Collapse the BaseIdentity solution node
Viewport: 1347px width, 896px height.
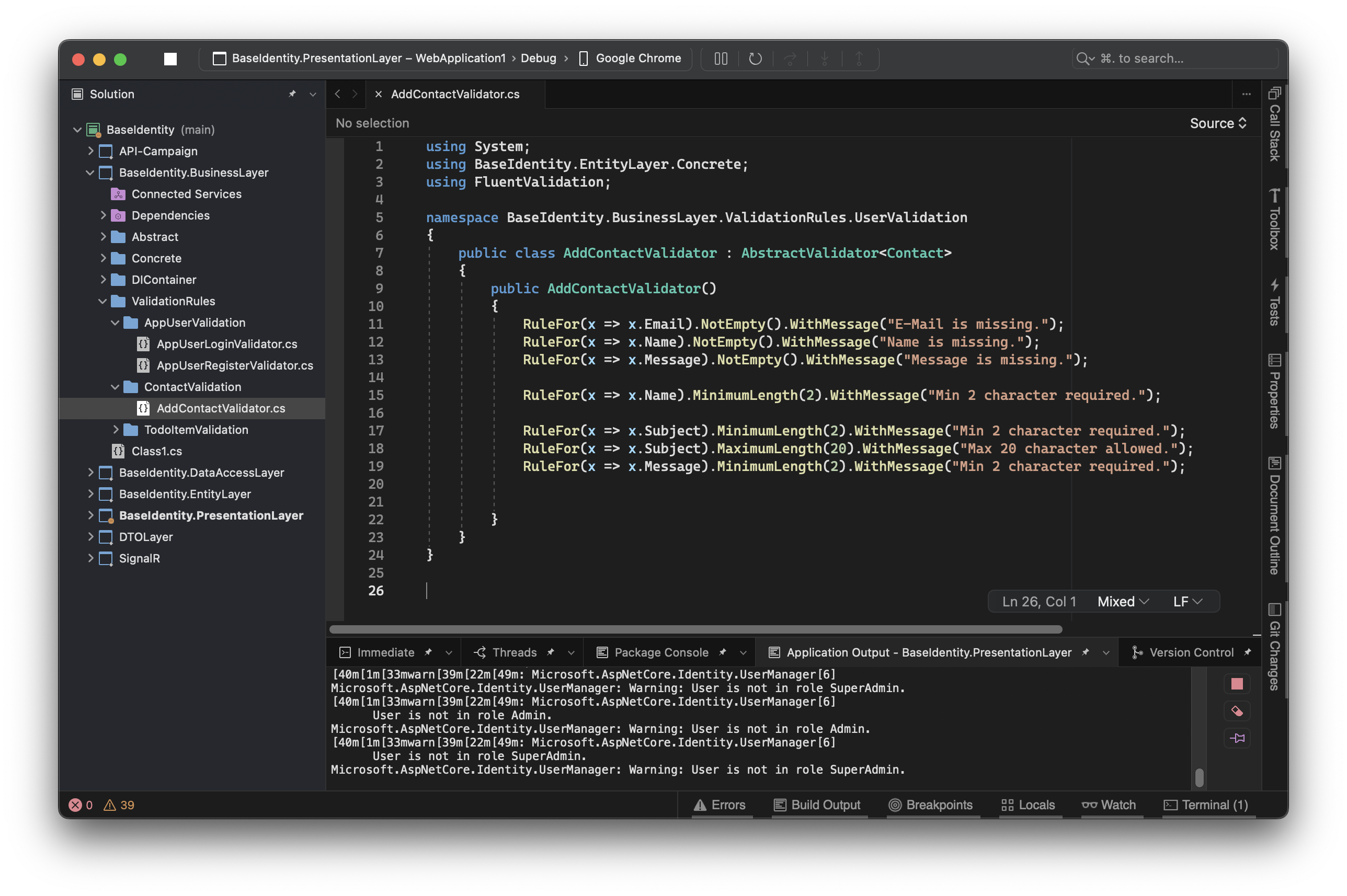pos(77,130)
